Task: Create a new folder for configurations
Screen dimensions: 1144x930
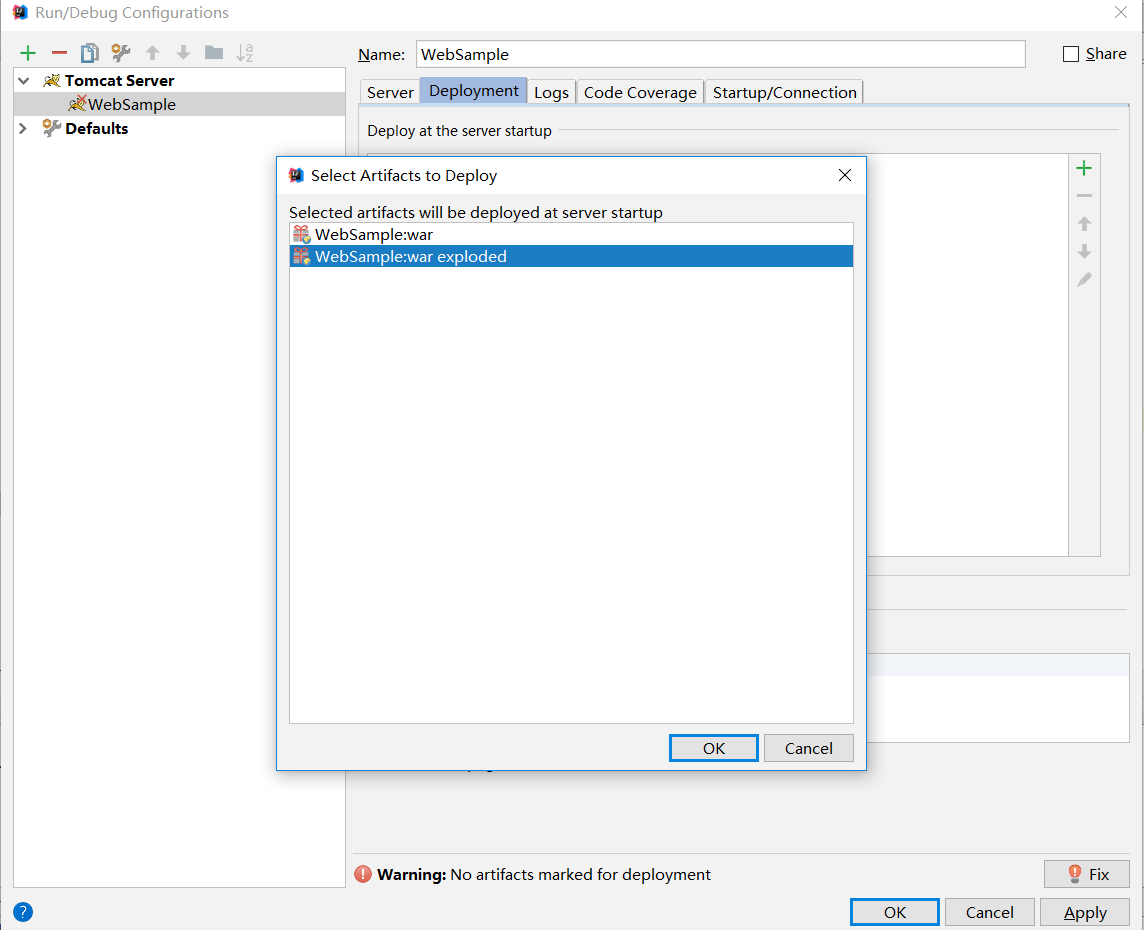Action: tap(214, 53)
